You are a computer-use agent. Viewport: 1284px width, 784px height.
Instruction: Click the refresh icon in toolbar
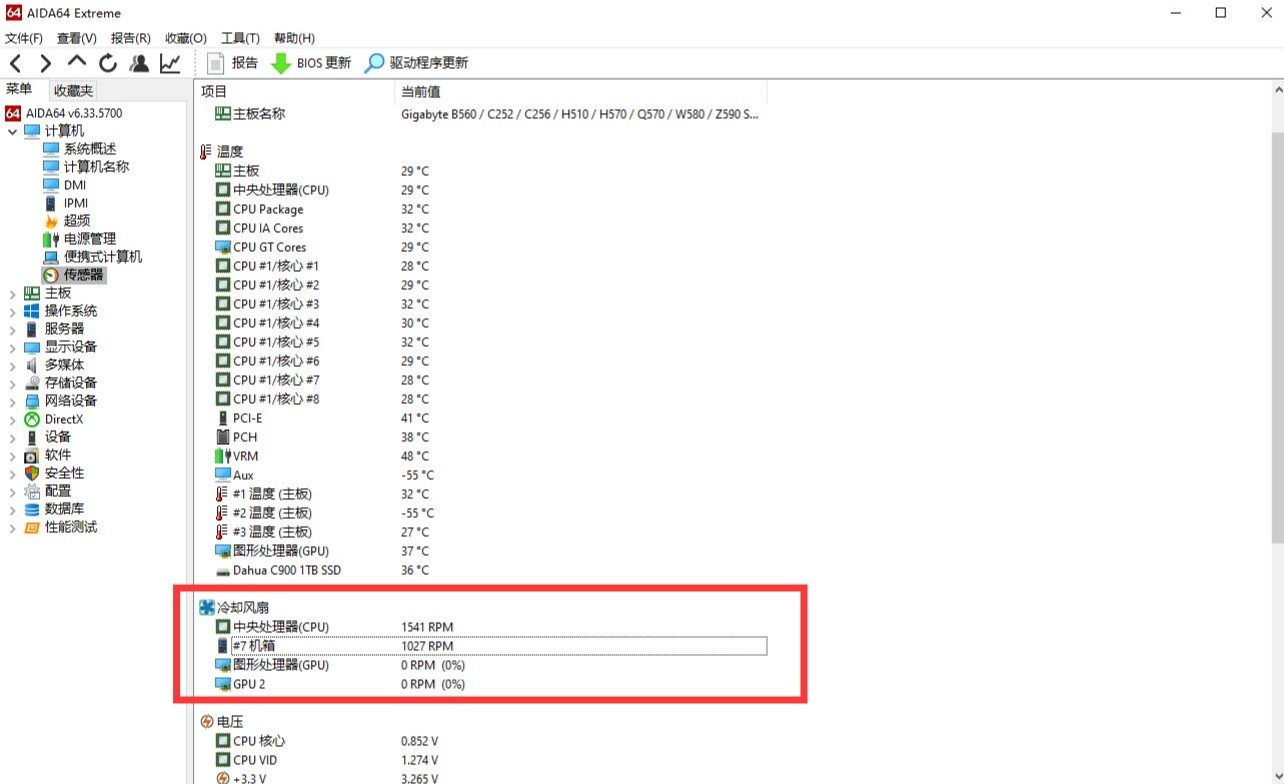108,63
